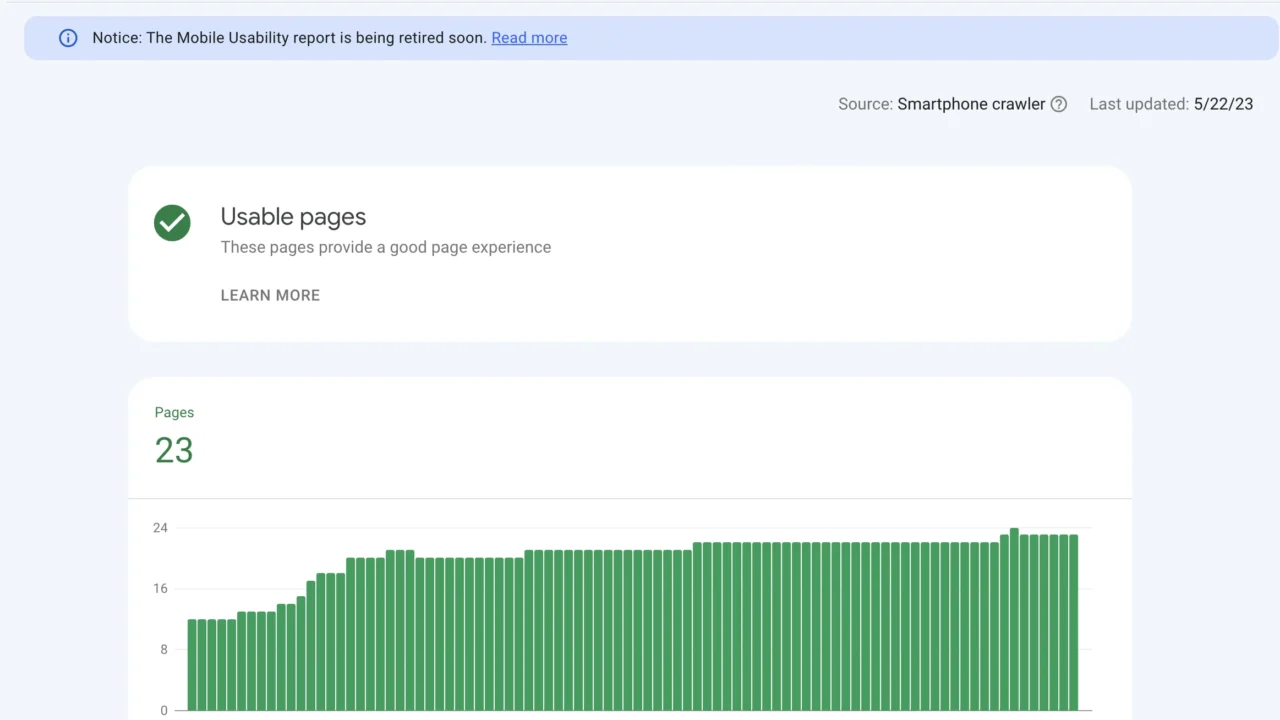Click the 24 label on the chart axis
This screenshot has height=720, width=1280.
click(x=160, y=528)
